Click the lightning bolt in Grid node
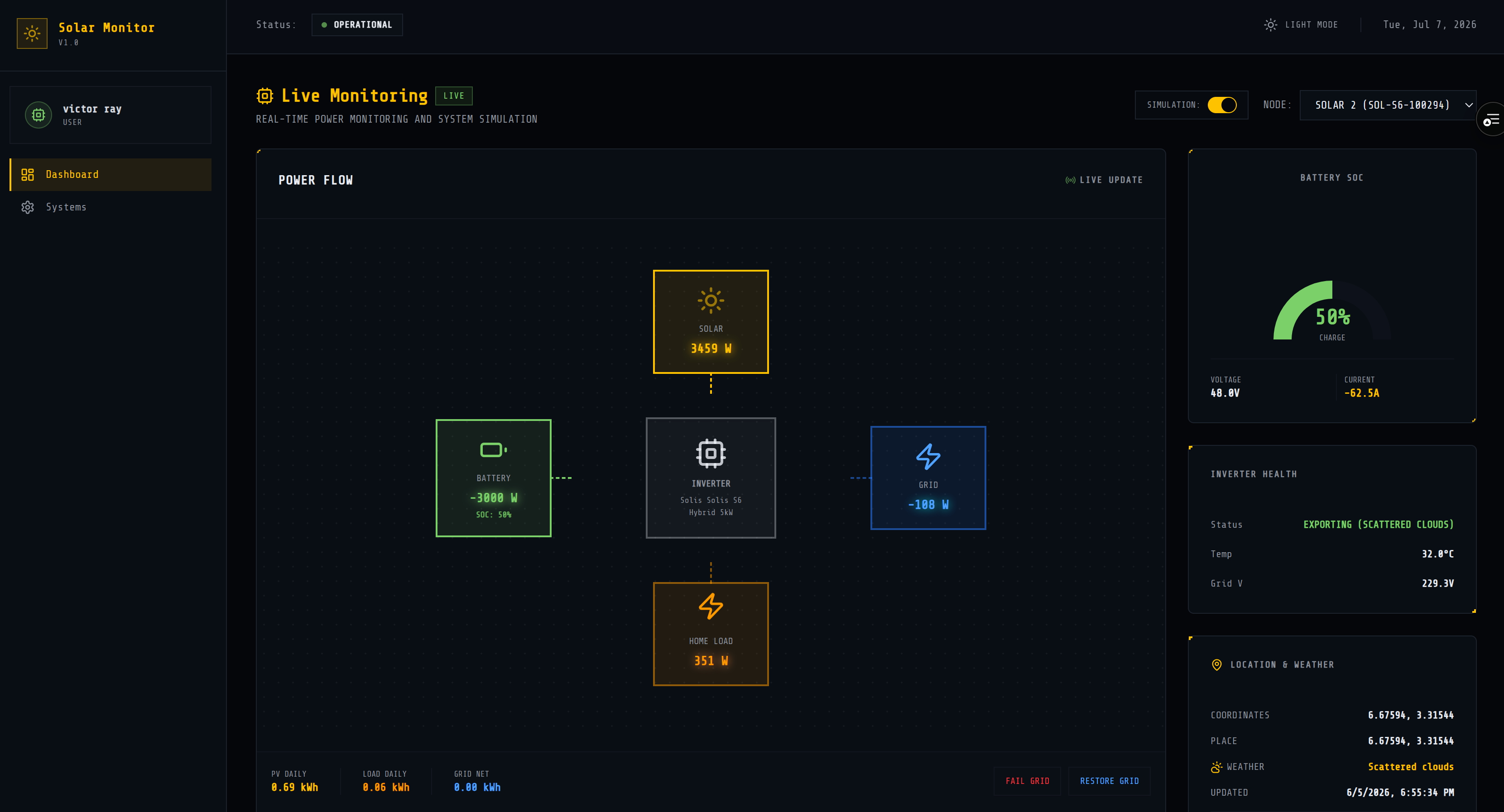The width and height of the screenshot is (1504, 812). (928, 457)
